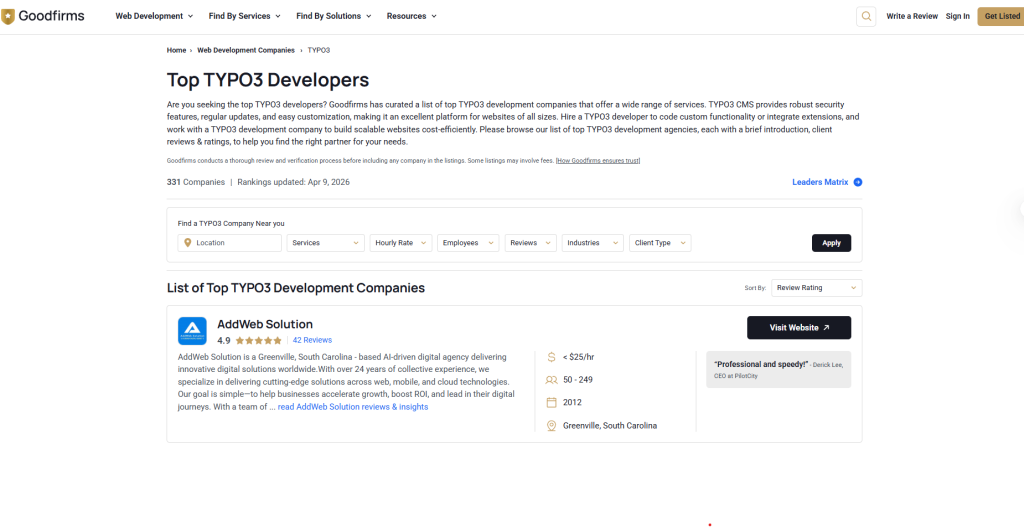Click the employees people icon
The width and height of the screenshot is (1024, 527).
(x=551, y=379)
